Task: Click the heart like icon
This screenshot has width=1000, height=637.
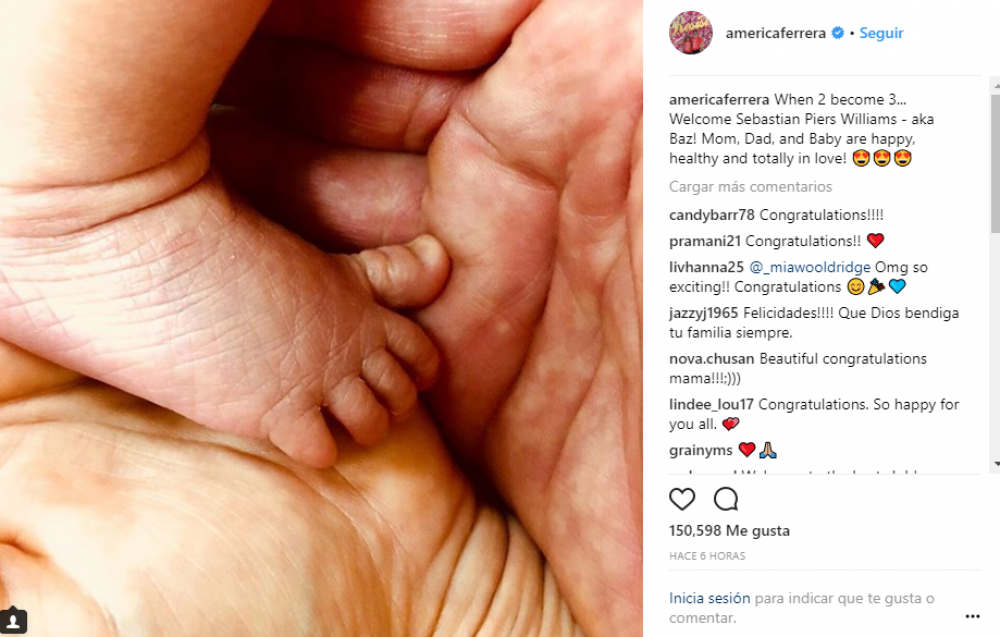Action: pos(682,499)
